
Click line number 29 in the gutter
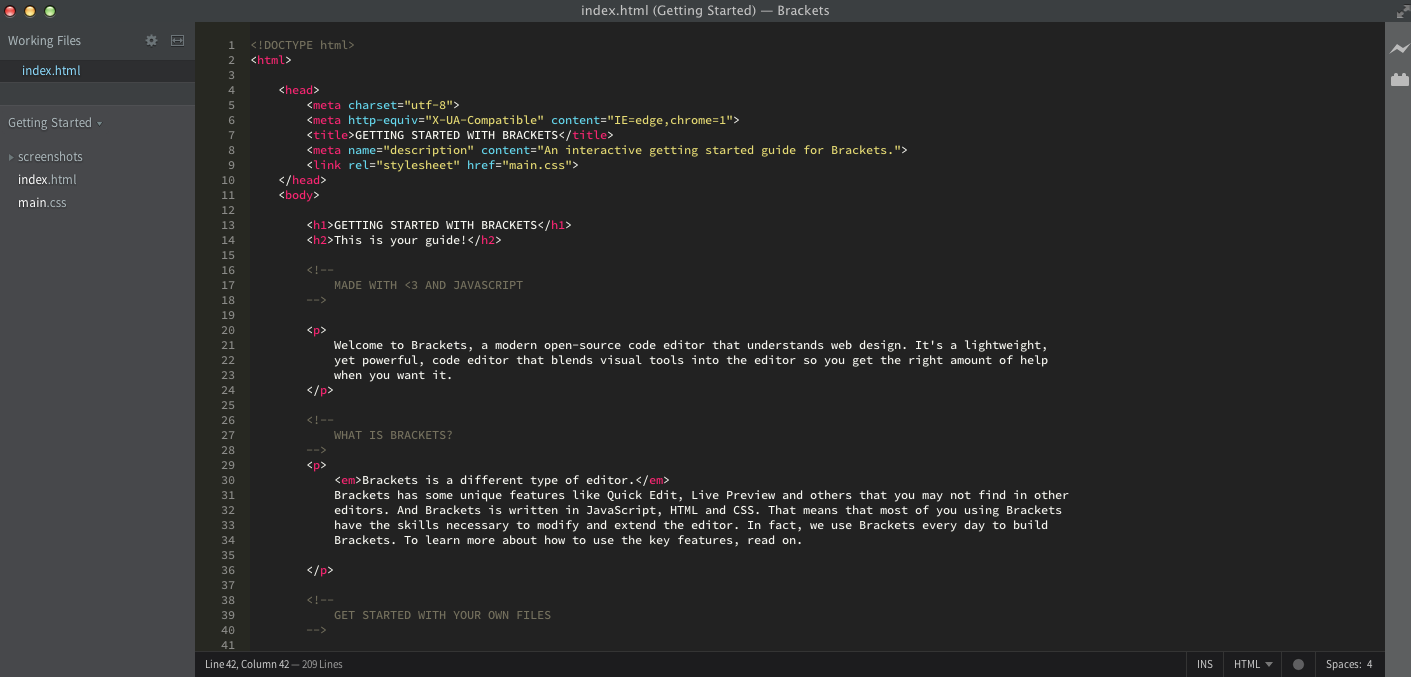[x=229, y=465]
